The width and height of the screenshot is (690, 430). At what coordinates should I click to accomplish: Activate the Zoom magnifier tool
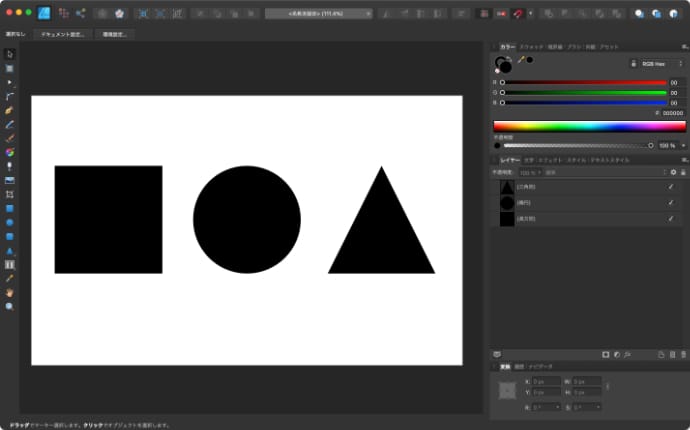[x=10, y=306]
